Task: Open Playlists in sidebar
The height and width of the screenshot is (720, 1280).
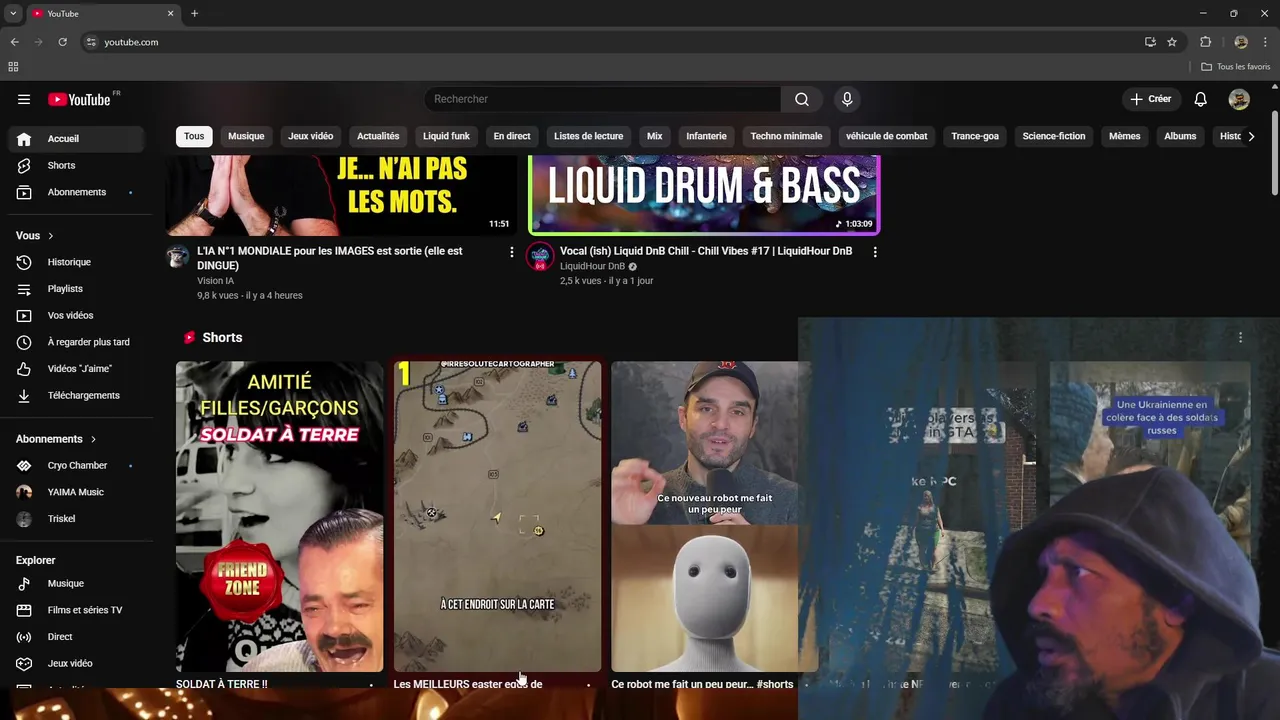Action: (x=76, y=289)
